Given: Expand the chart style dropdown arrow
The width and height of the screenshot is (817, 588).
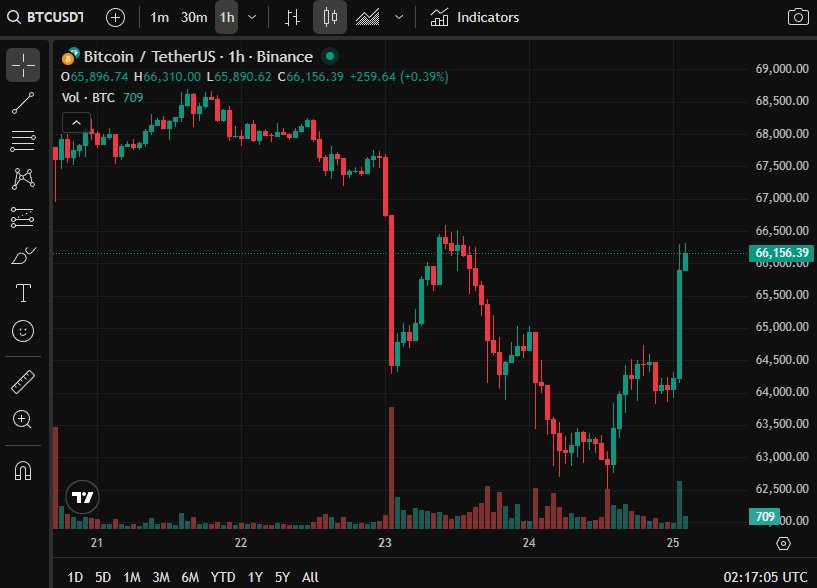Looking at the screenshot, I should point(399,17).
